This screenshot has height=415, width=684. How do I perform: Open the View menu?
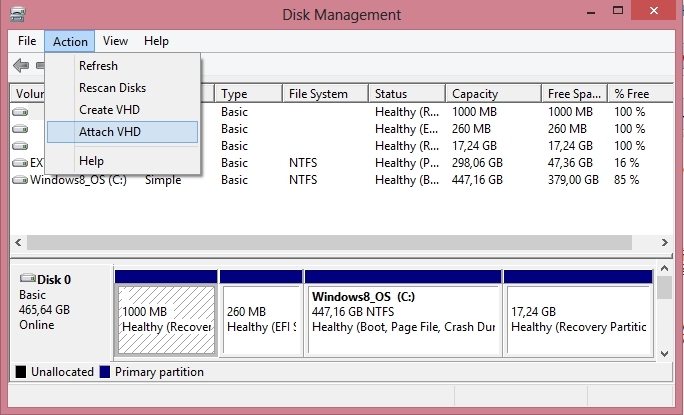point(115,41)
